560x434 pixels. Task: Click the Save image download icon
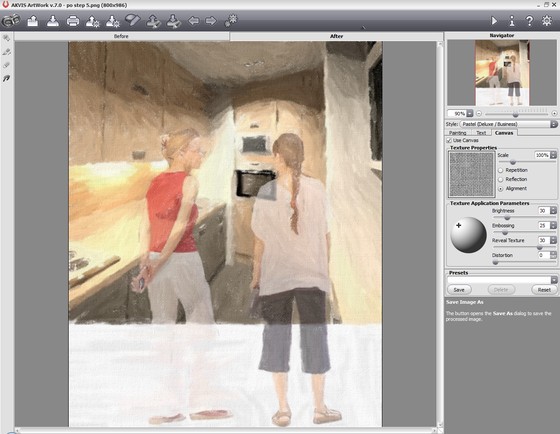(x=53, y=21)
